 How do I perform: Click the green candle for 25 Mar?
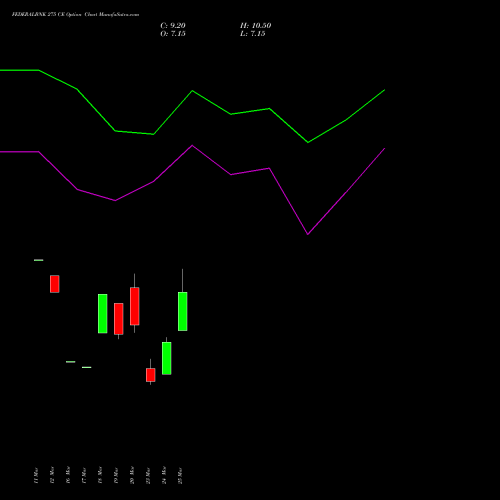coord(183,311)
